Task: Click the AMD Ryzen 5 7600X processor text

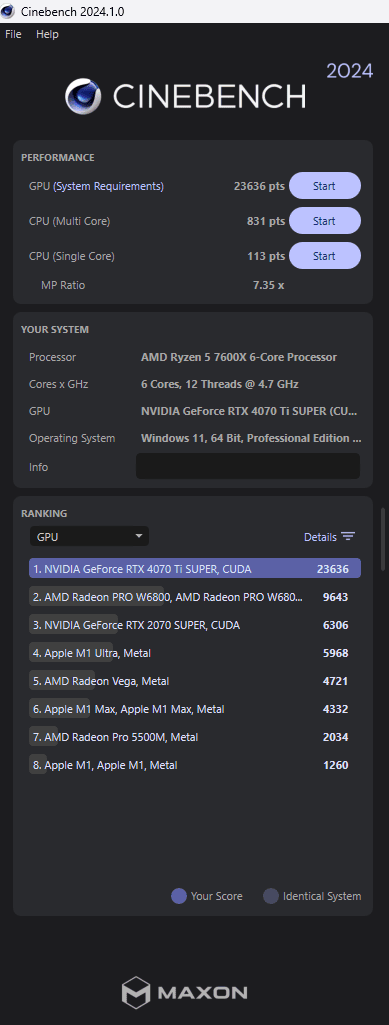Action: pyautogui.click(x=239, y=357)
